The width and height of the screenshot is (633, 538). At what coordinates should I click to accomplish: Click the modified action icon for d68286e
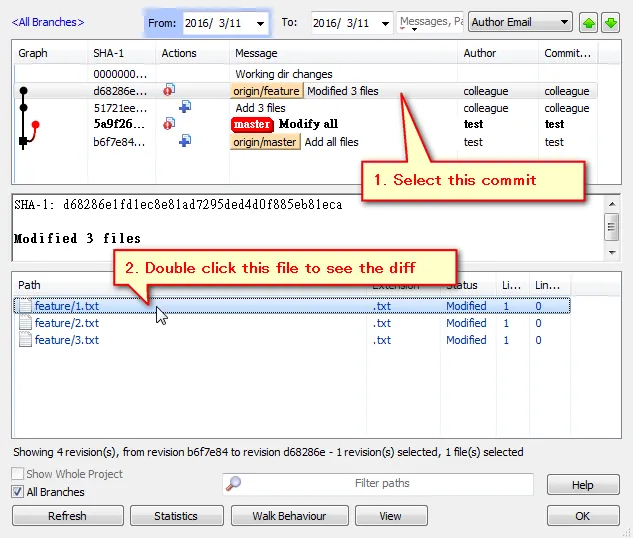click(x=169, y=90)
